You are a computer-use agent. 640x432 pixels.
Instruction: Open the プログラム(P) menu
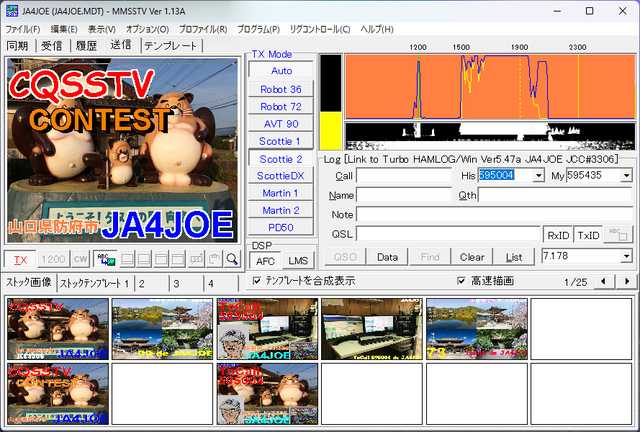pyautogui.click(x=258, y=29)
